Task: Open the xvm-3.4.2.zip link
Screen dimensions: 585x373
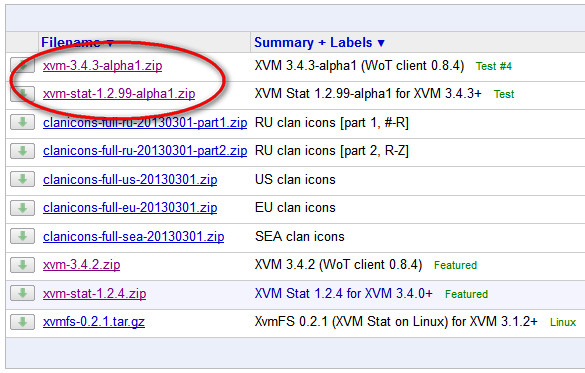Action: tap(82, 265)
